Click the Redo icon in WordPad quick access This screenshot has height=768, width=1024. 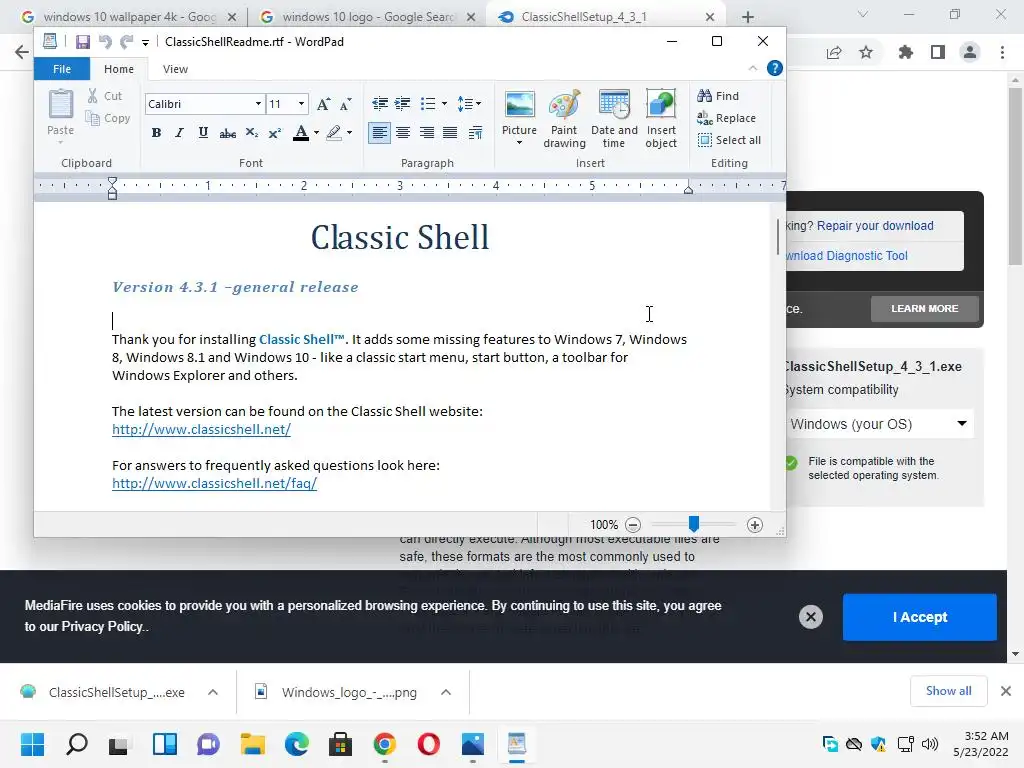click(x=126, y=42)
